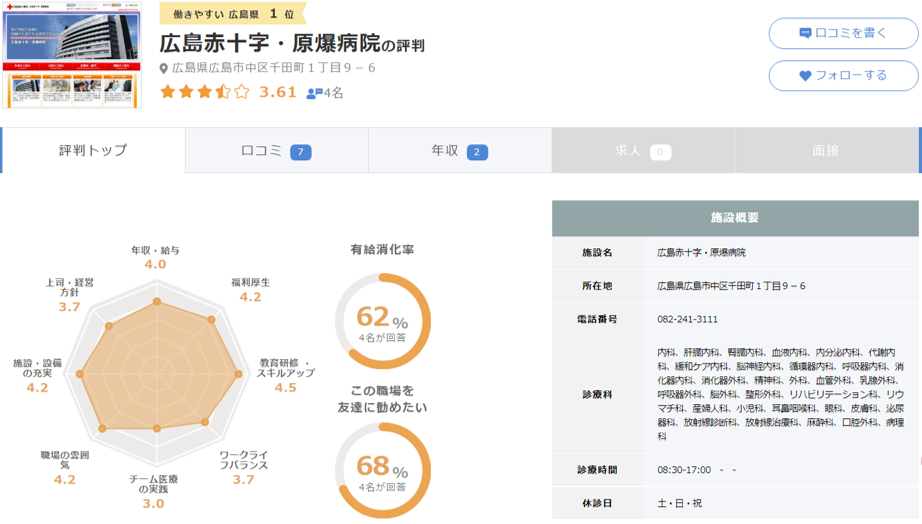Click the 68% recommend-to-friend progress ring
Screen dimensions: 922x524
click(x=382, y=470)
